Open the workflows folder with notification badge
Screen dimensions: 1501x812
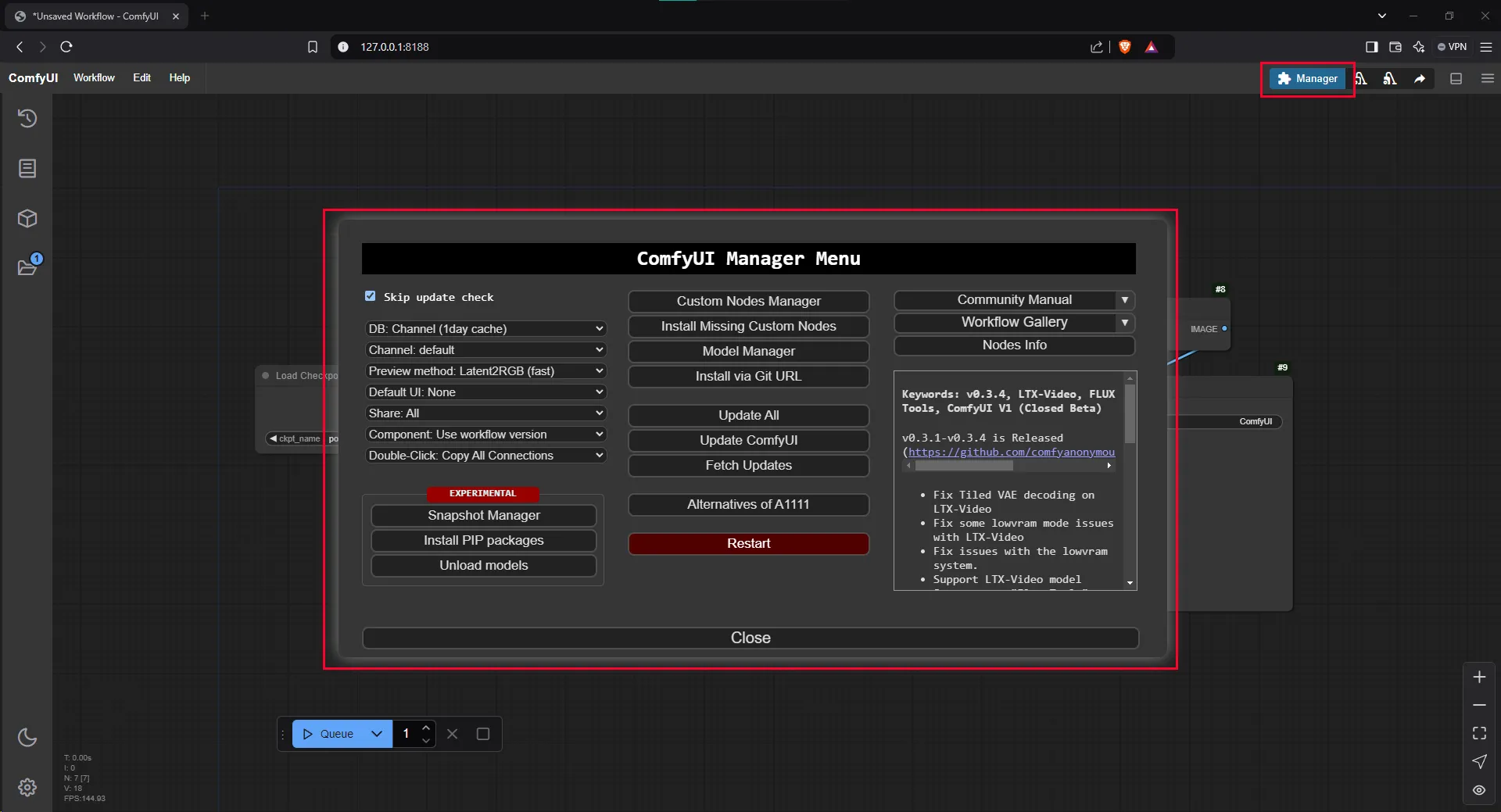click(x=28, y=267)
